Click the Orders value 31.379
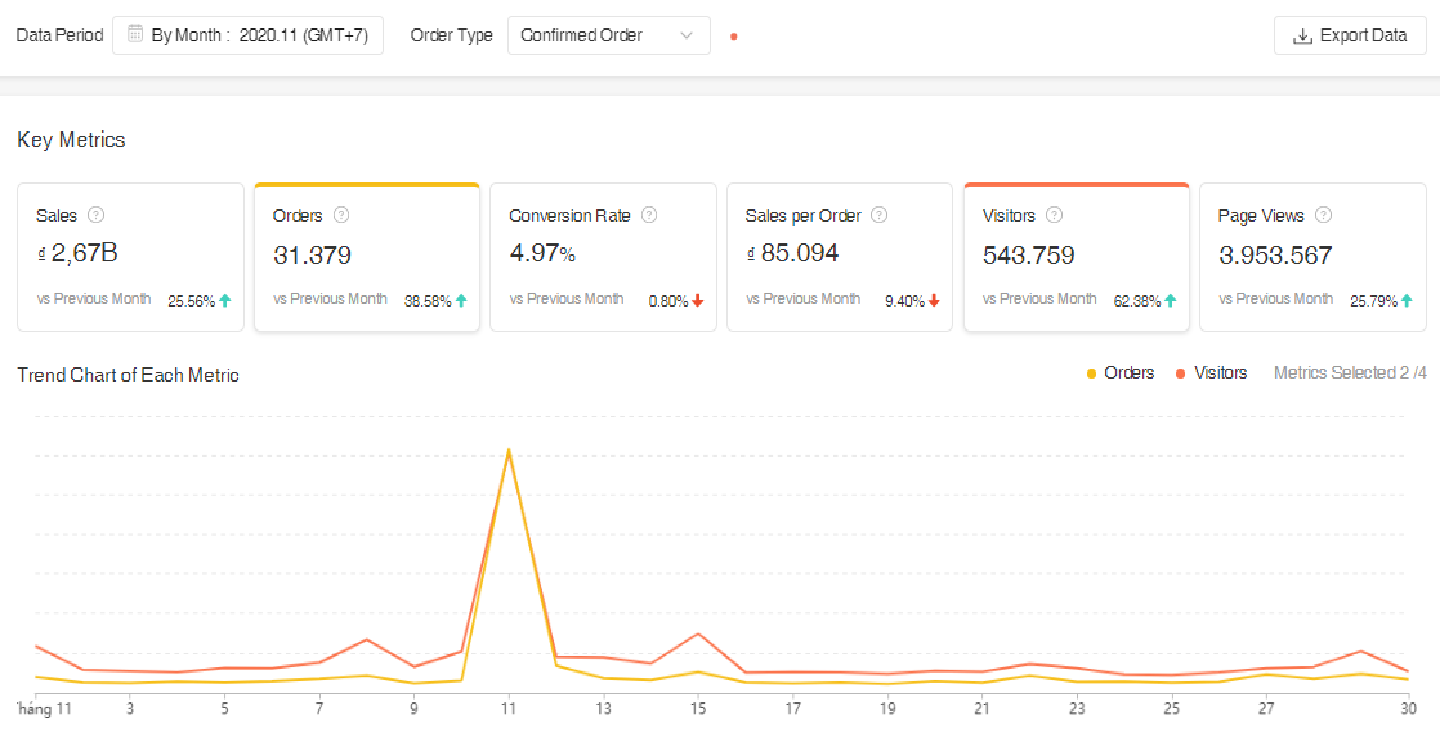Image resolution: width=1441 pixels, height=743 pixels. pos(312,255)
